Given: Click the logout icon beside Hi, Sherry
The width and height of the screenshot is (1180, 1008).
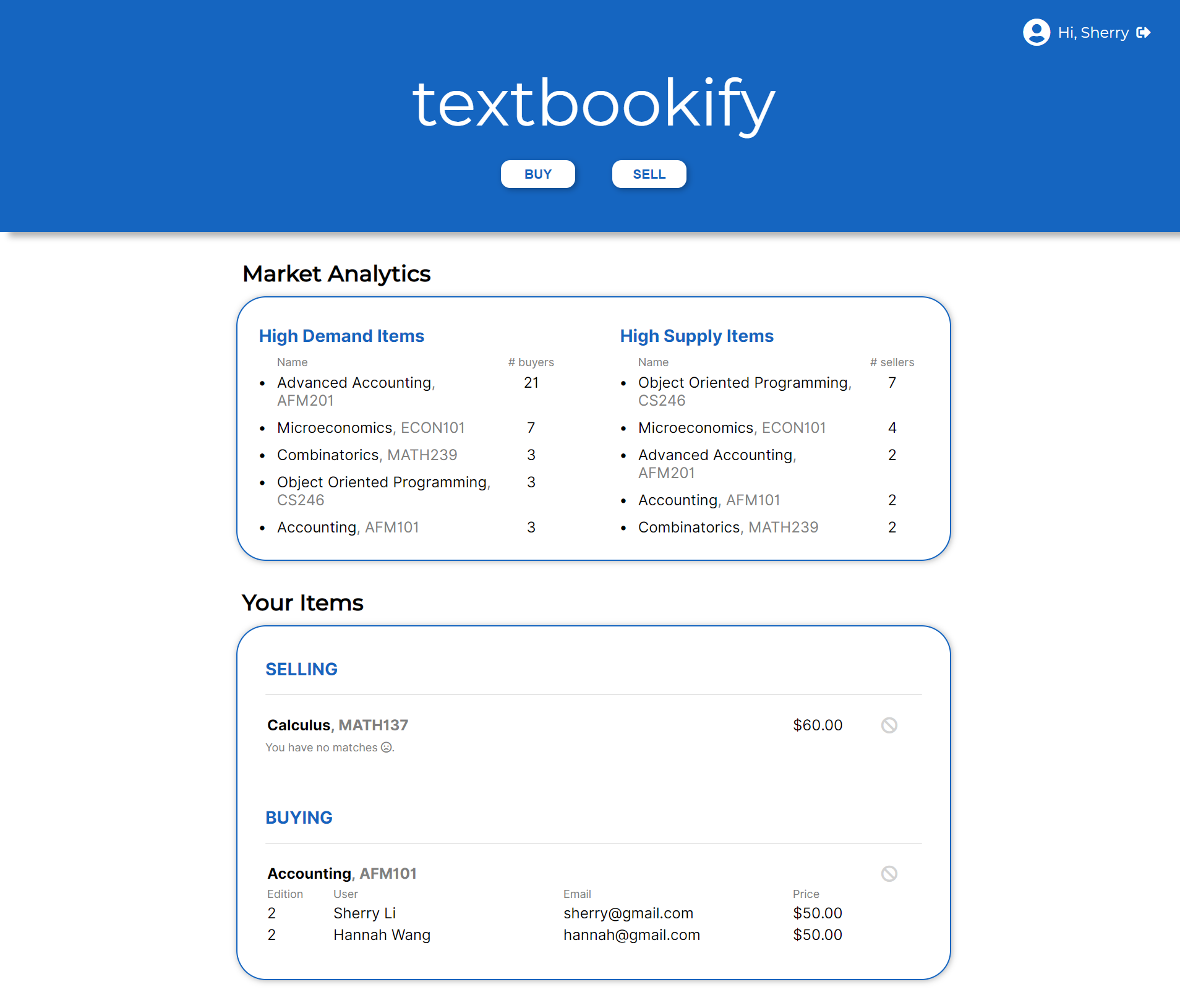Looking at the screenshot, I should click(1144, 32).
